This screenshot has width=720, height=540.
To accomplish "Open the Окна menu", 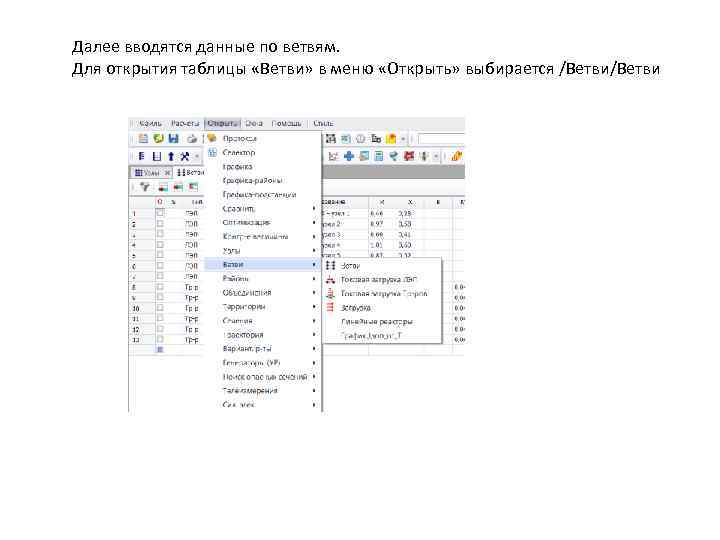I will (x=254, y=124).
